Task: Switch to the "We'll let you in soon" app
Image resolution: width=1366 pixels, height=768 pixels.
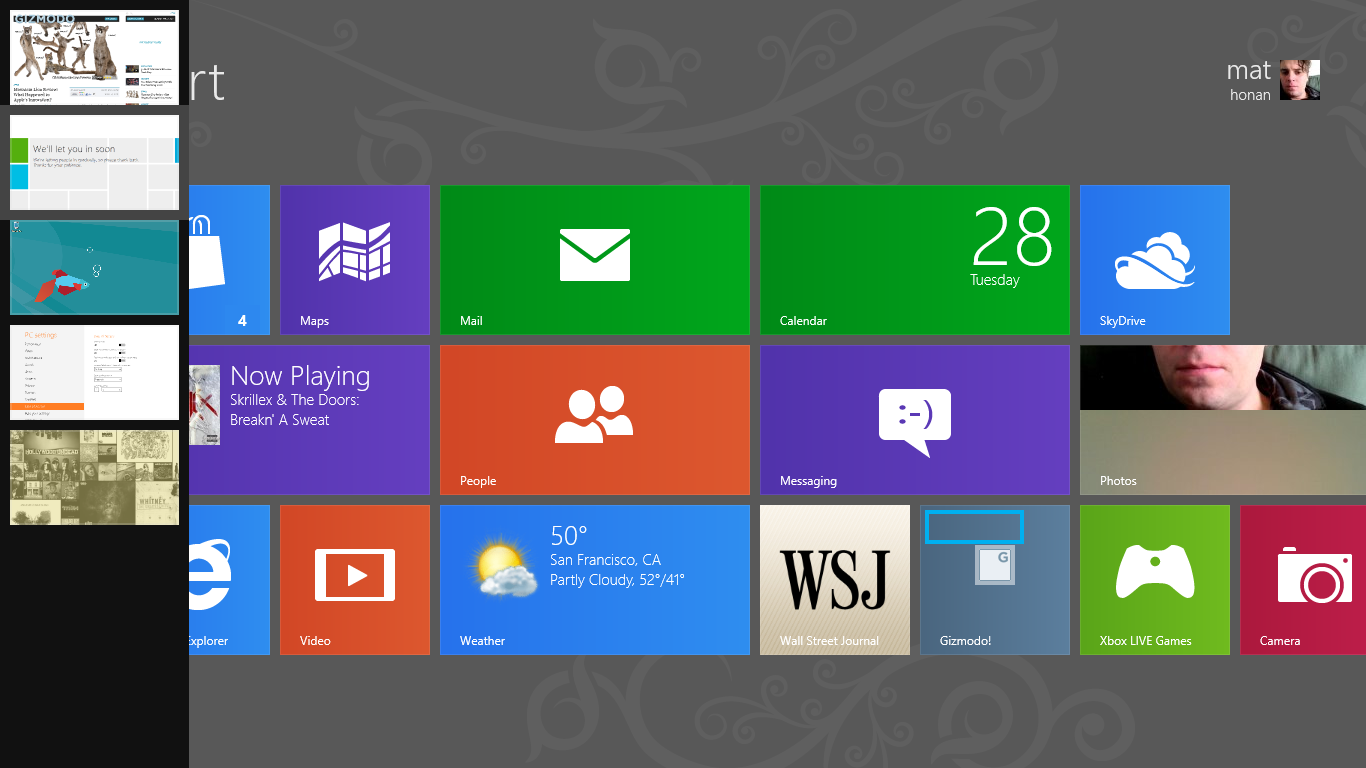Action: 94,162
